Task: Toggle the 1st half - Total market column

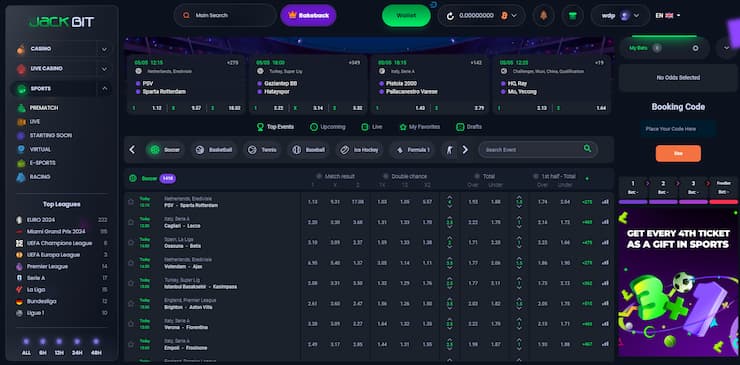Action: pos(555,176)
